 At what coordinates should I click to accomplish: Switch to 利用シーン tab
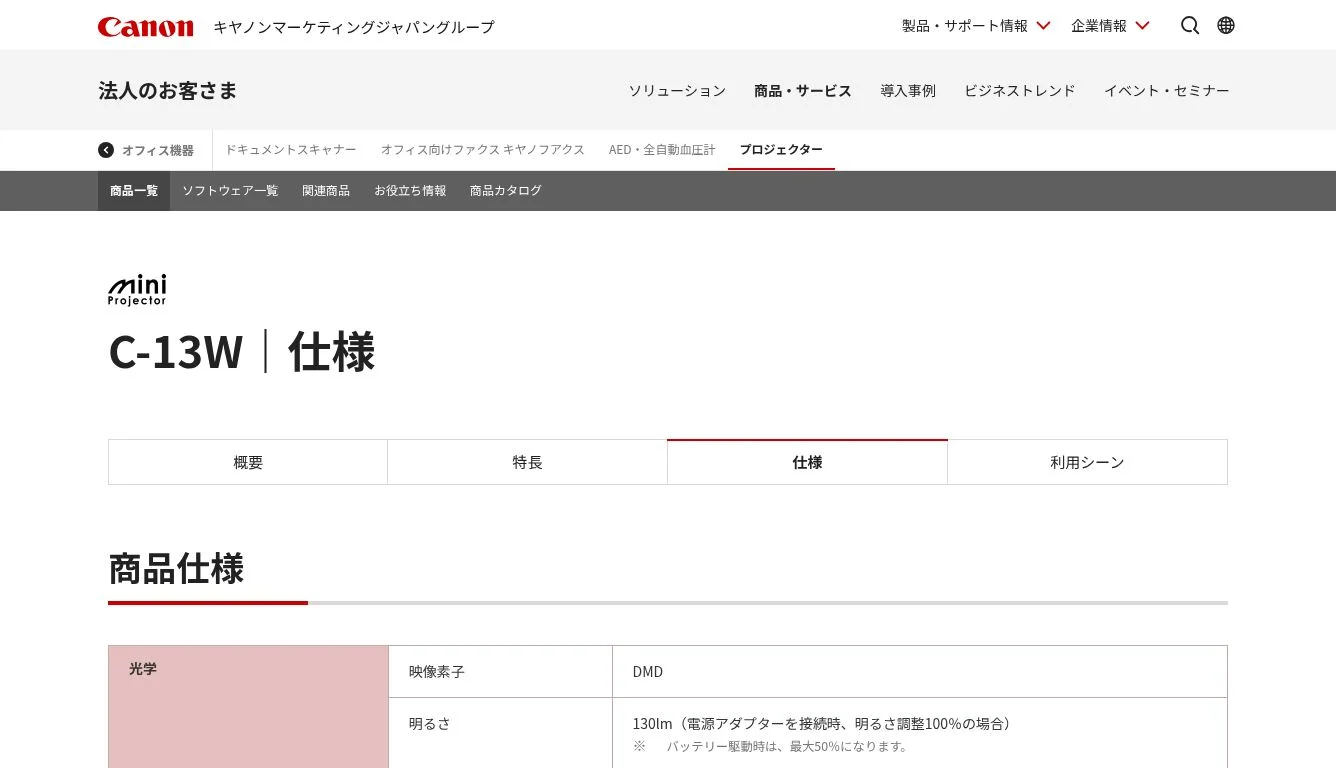point(1087,462)
